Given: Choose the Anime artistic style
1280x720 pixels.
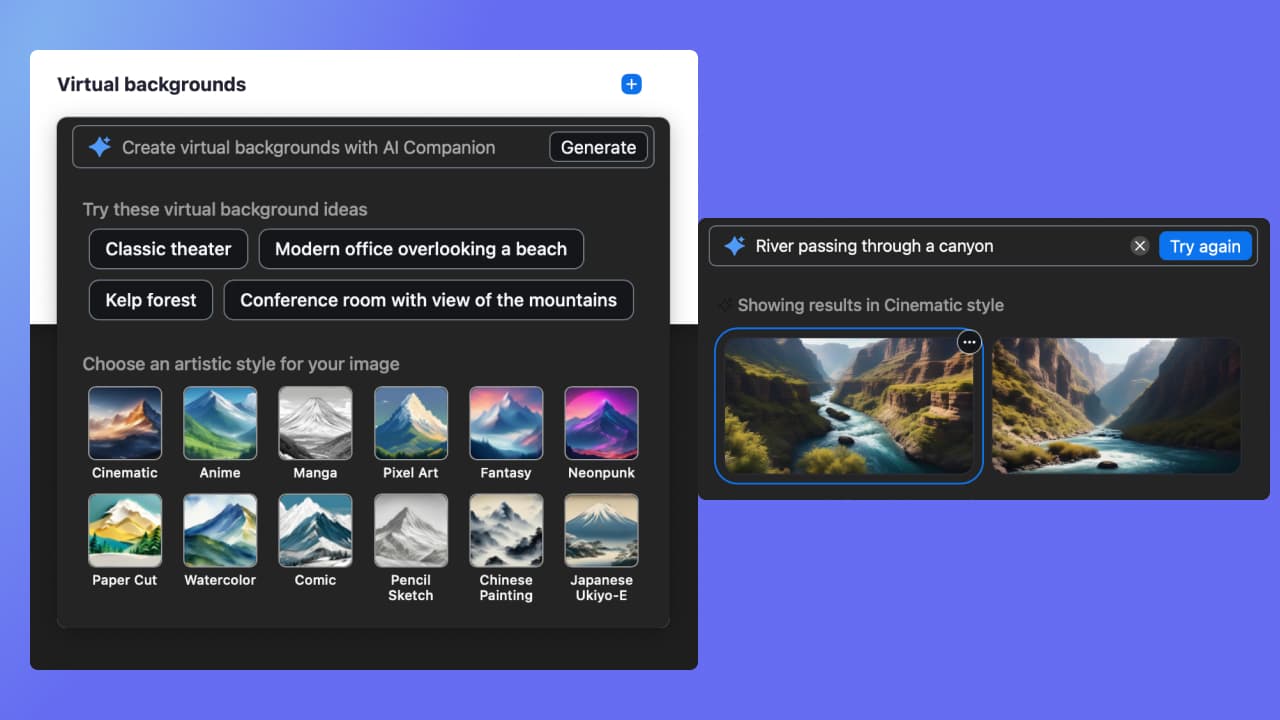Looking at the screenshot, I should (x=220, y=423).
